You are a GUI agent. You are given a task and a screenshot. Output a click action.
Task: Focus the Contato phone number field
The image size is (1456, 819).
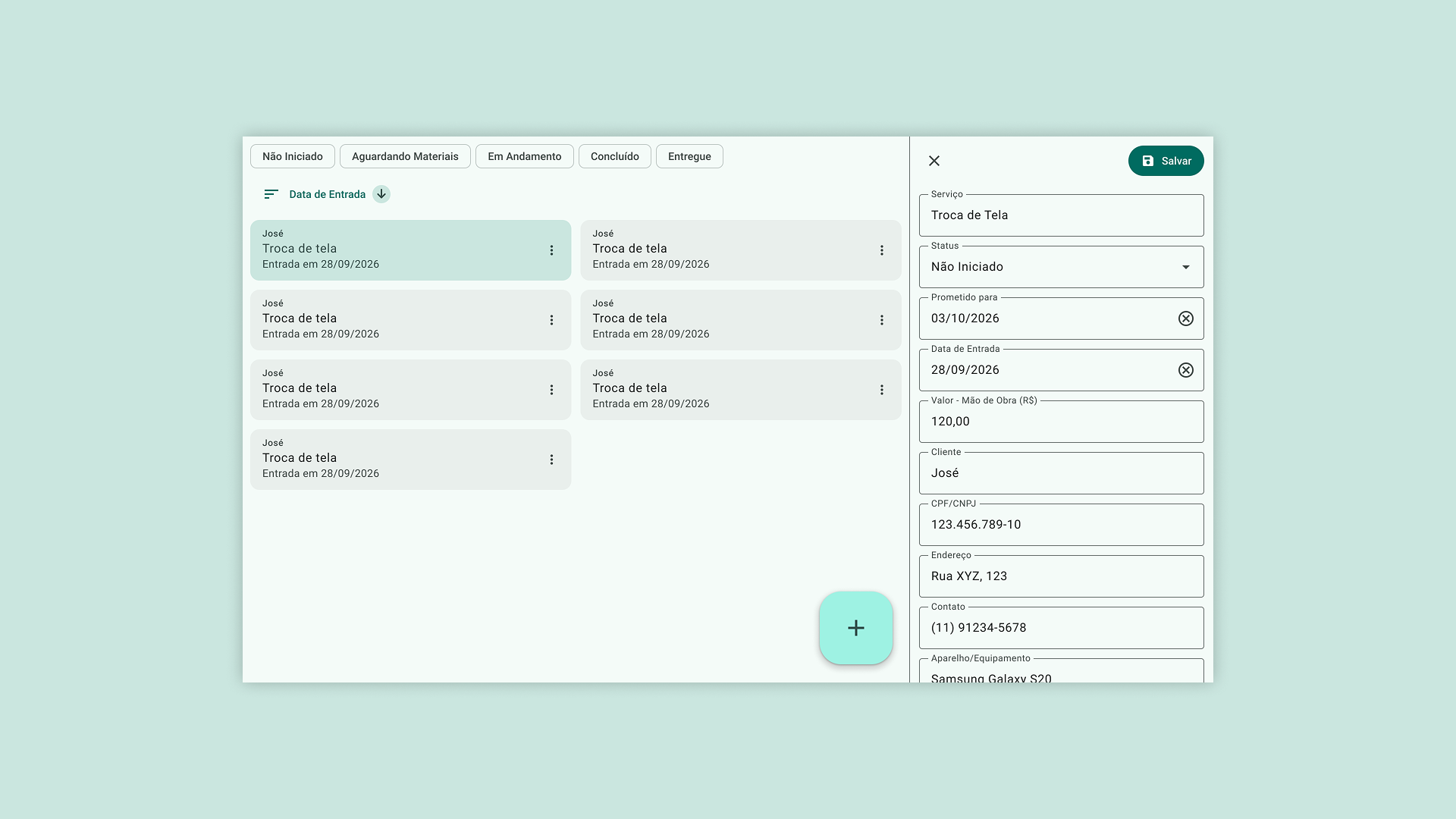1062,628
